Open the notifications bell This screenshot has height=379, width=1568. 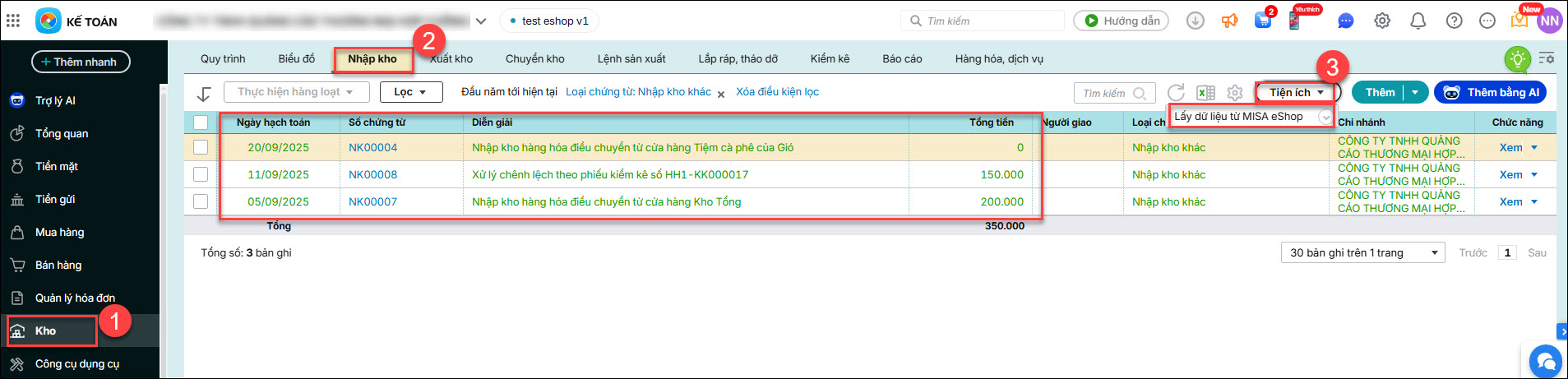tap(1418, 21)
